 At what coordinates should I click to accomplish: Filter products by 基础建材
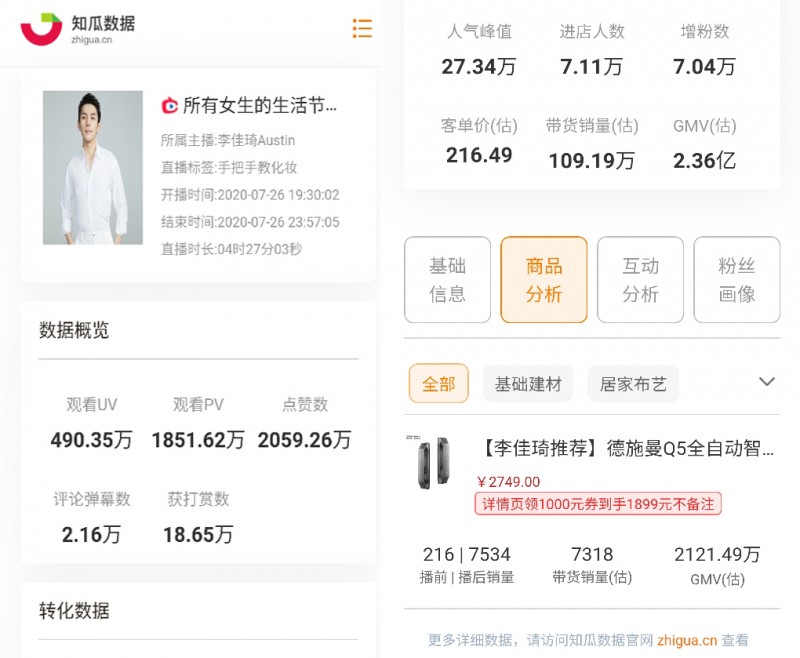pos(527,383)
